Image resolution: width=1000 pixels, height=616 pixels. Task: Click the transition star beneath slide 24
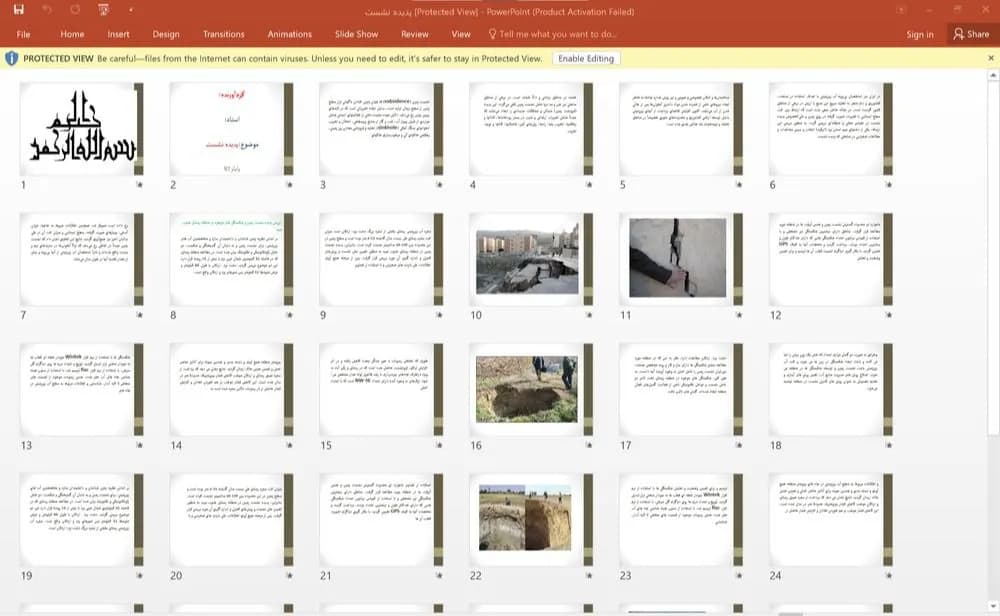(888, 575)
